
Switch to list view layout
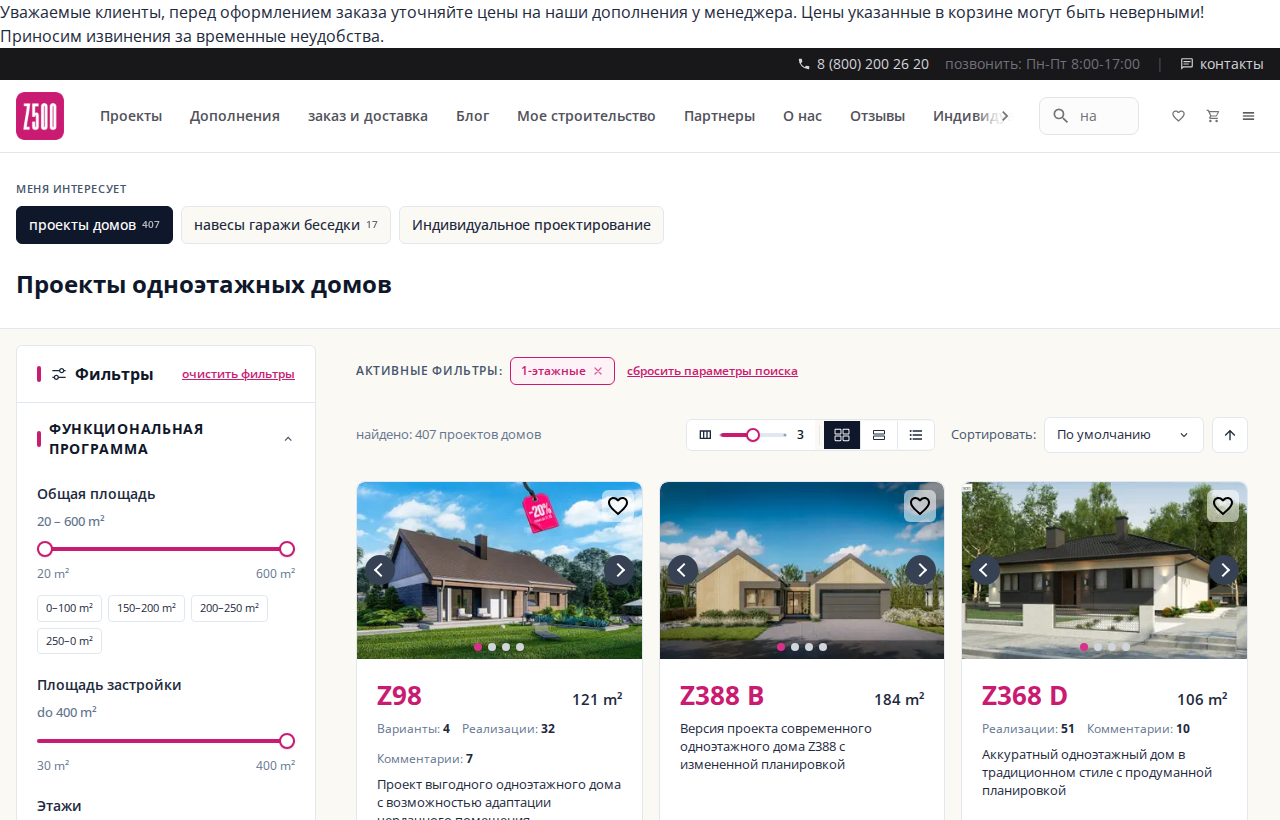[x=916, y=435]
